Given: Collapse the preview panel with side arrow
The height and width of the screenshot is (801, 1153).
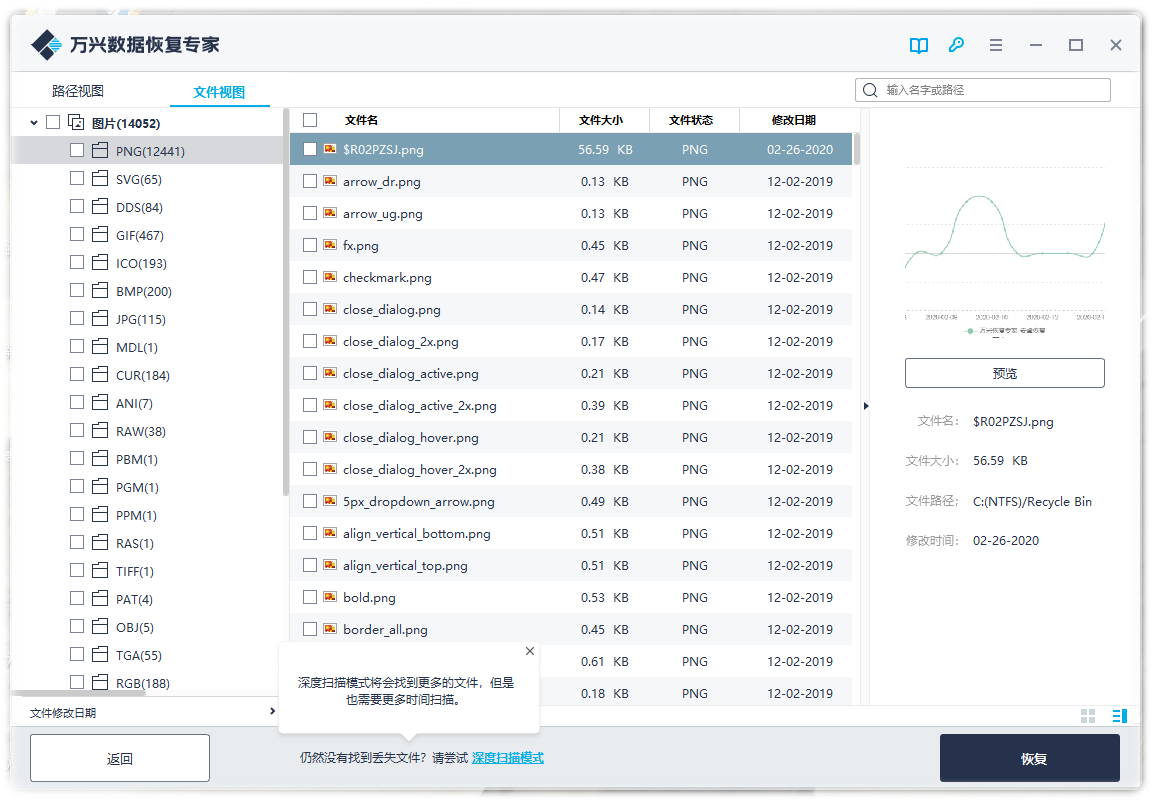Looking at the screenshot, I should point(866,406).
